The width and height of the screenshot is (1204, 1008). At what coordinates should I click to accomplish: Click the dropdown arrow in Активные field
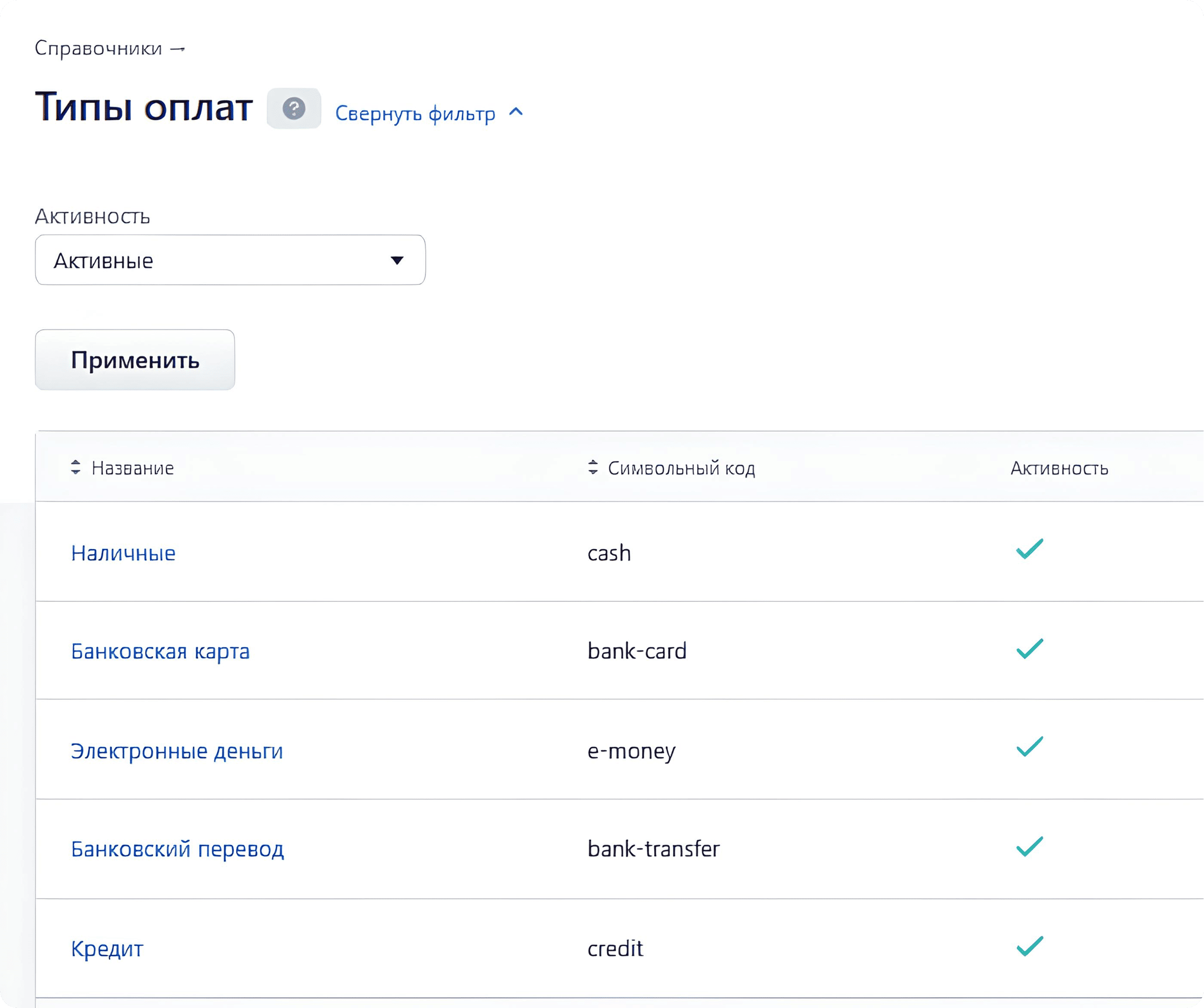point(397,260)
